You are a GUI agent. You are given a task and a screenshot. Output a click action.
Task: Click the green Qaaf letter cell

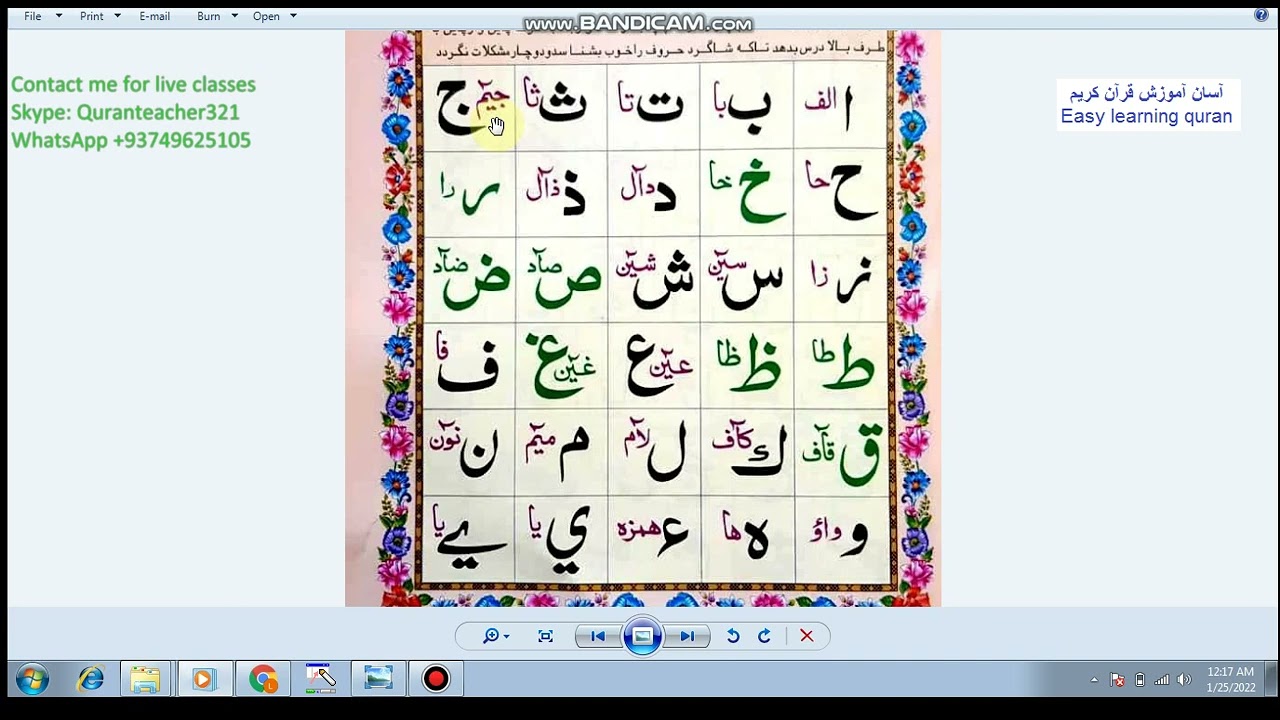(840, 452)
